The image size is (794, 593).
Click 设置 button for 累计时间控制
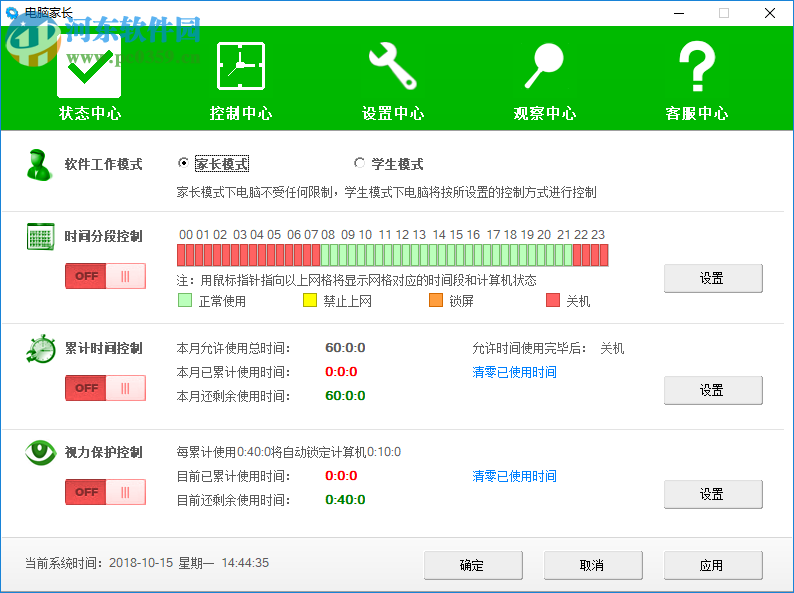[713, 390]
